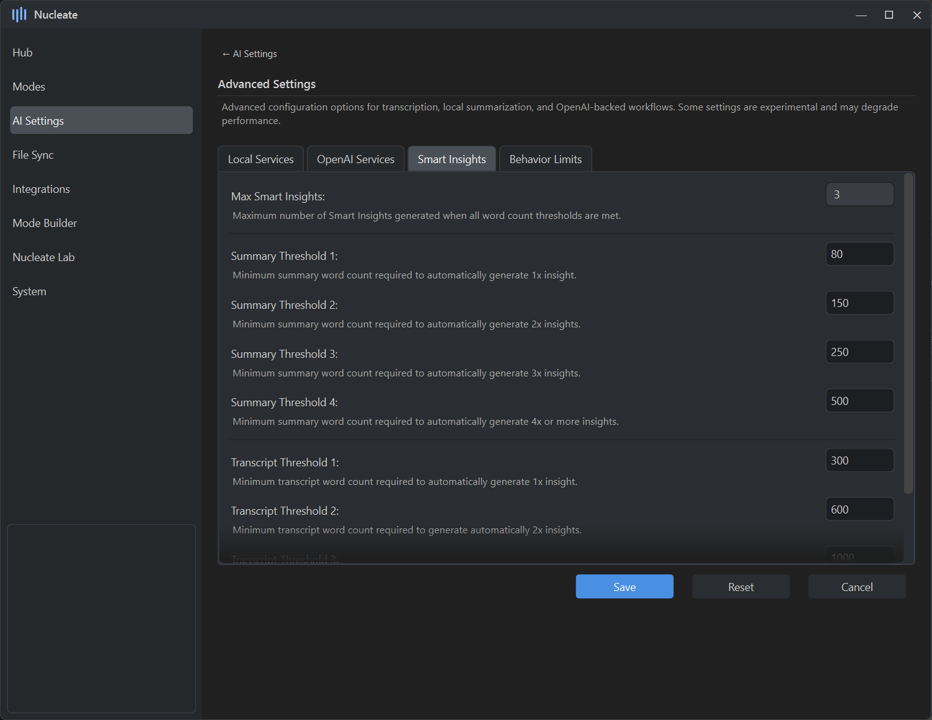Switch to the OpenAI Services tab

click(x=355, y=159)
